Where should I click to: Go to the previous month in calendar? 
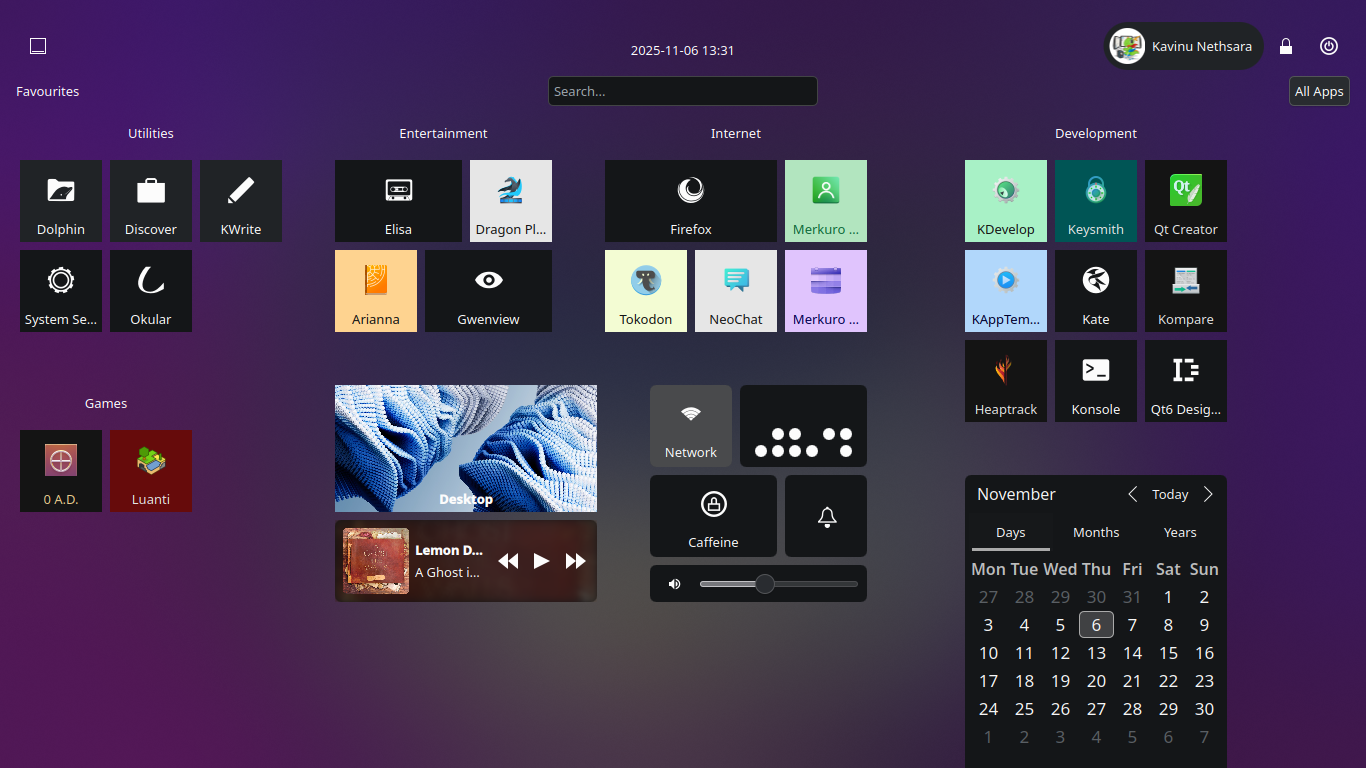coord(1133,494)
